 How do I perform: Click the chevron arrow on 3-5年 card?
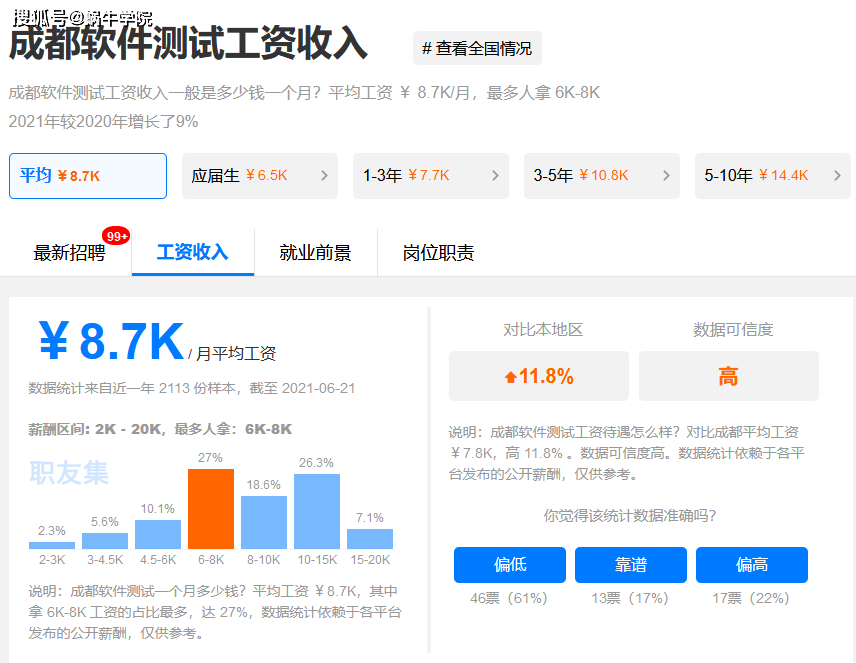tap(666, 176)
